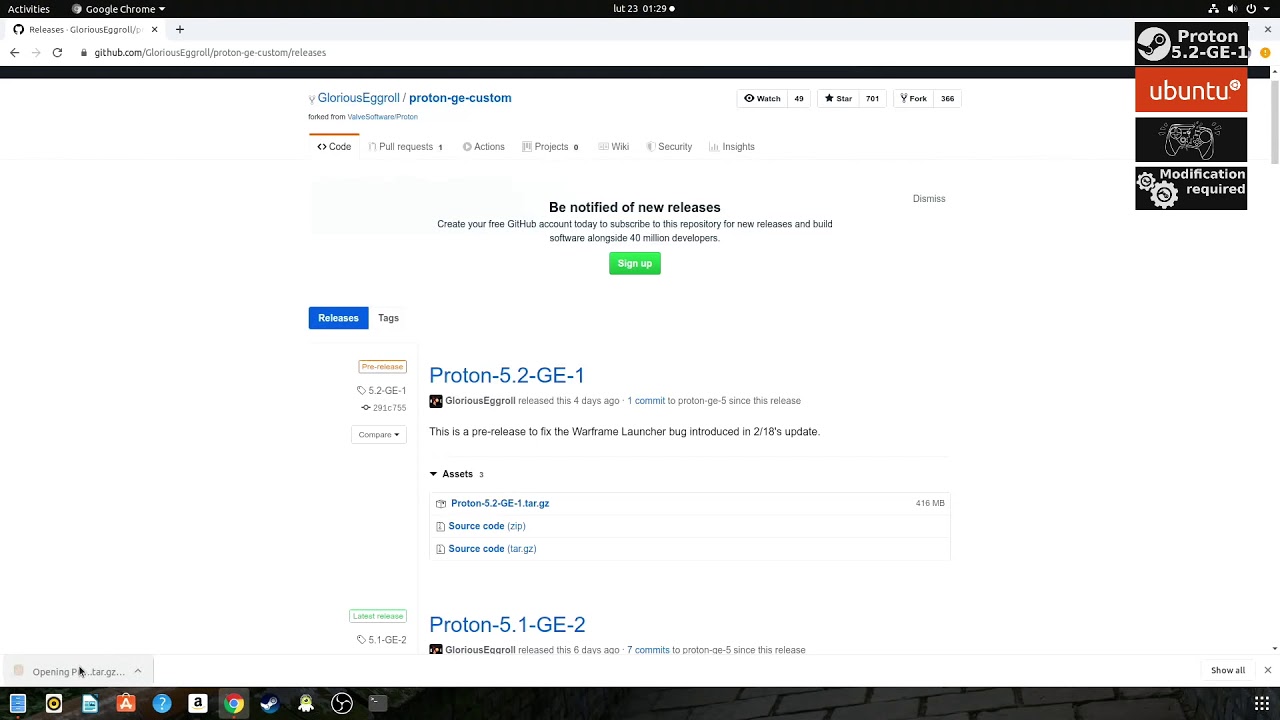Open the Activities overview
The height and width of the screenshot is (720, 1280).
click(x=29, y=9)
